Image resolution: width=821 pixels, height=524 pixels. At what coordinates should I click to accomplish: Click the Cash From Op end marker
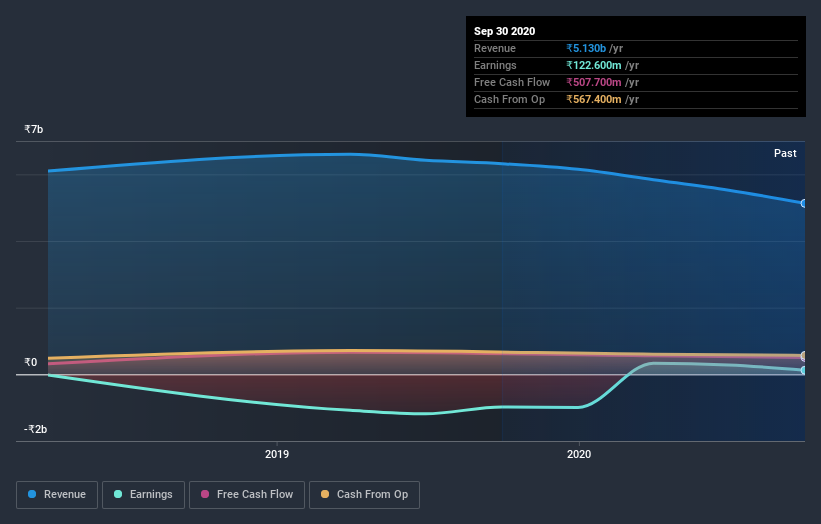tap(804, 355)
